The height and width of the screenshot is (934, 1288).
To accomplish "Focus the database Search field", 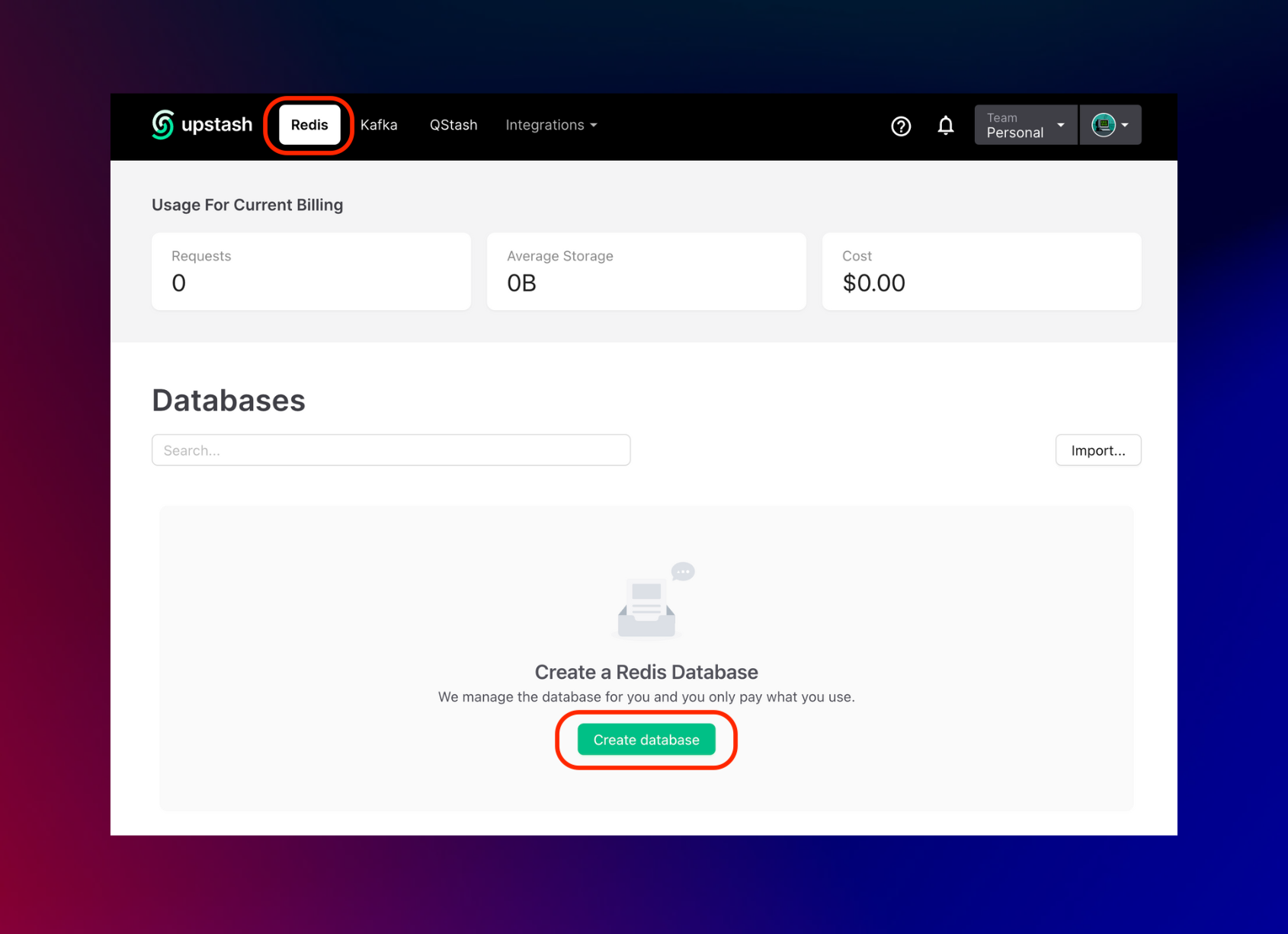I will tap(391, 450).
